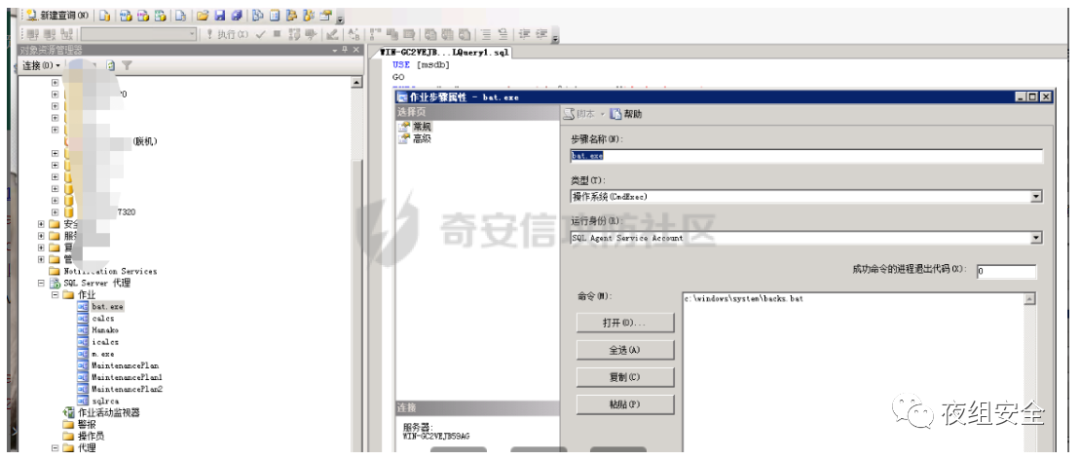Click the Save disk icon
The height and width of the screenshot is (460, 1080).
click(219, 15)
